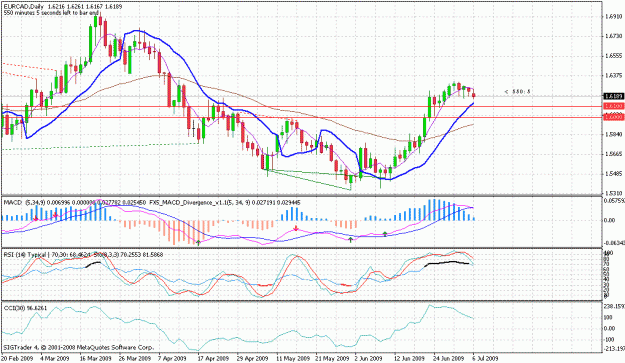
Task: Click MACD green up arrow at 17 Apr 2009
Action: pos(198,242)
